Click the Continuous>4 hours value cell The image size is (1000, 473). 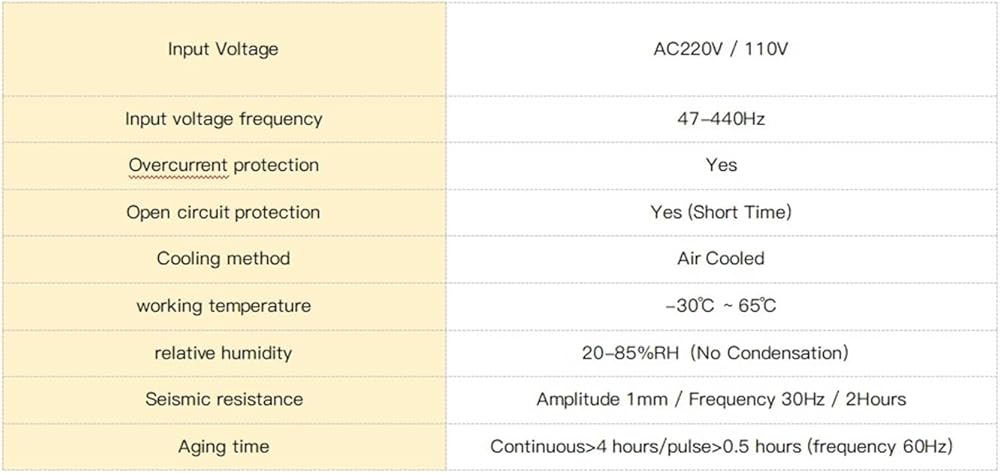[x=721, y=447]
